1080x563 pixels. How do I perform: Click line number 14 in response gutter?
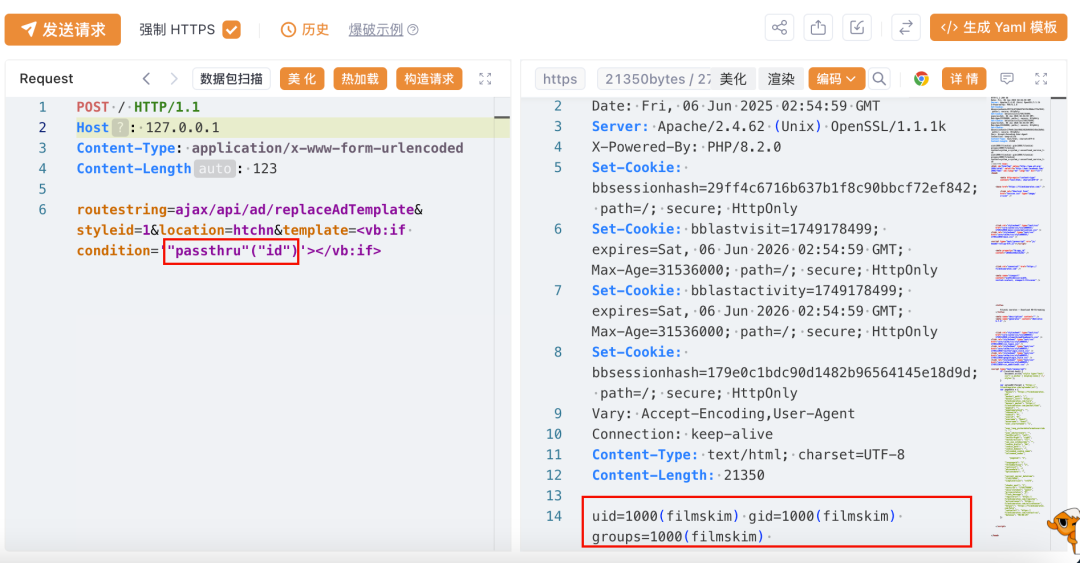pyautogui.click(x=554, y=516)
